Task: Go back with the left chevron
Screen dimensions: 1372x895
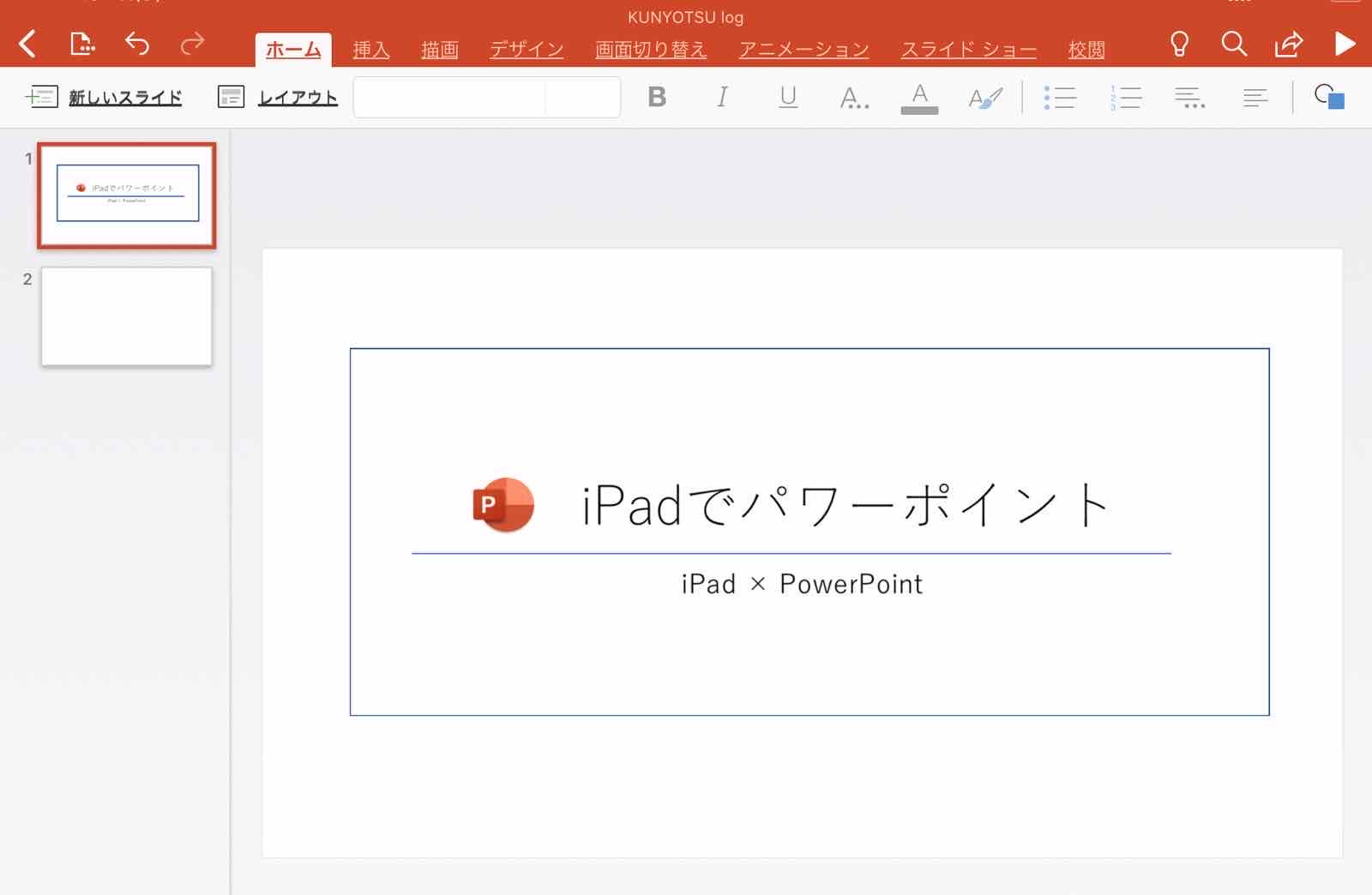Action: point(27,44)
